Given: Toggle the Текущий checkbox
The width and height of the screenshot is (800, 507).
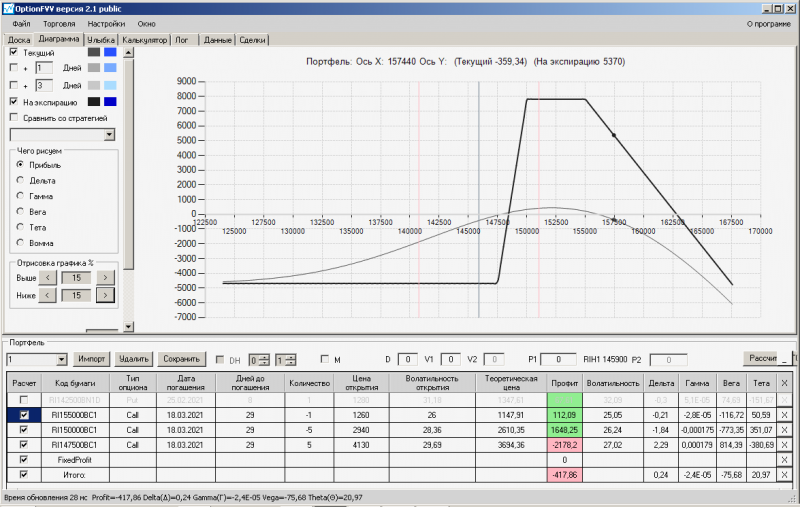Looking at the screenshot, I should [14, 52].
